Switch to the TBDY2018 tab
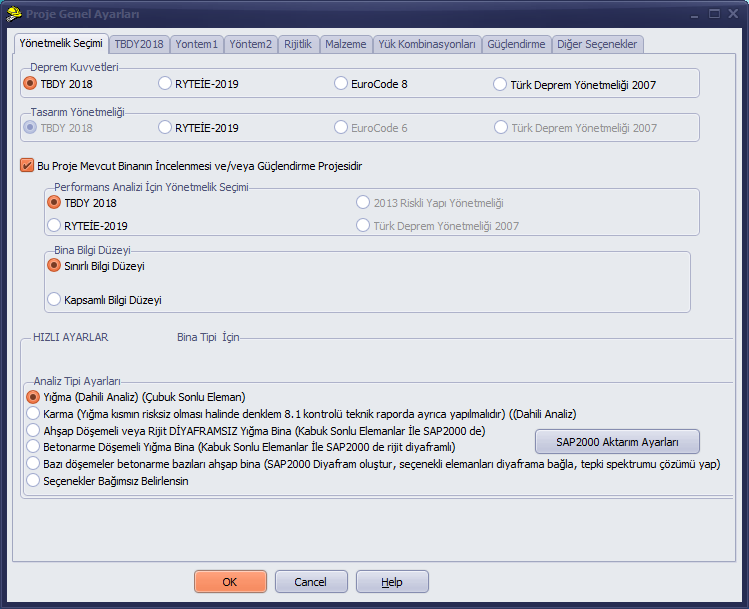 (139, 44)
